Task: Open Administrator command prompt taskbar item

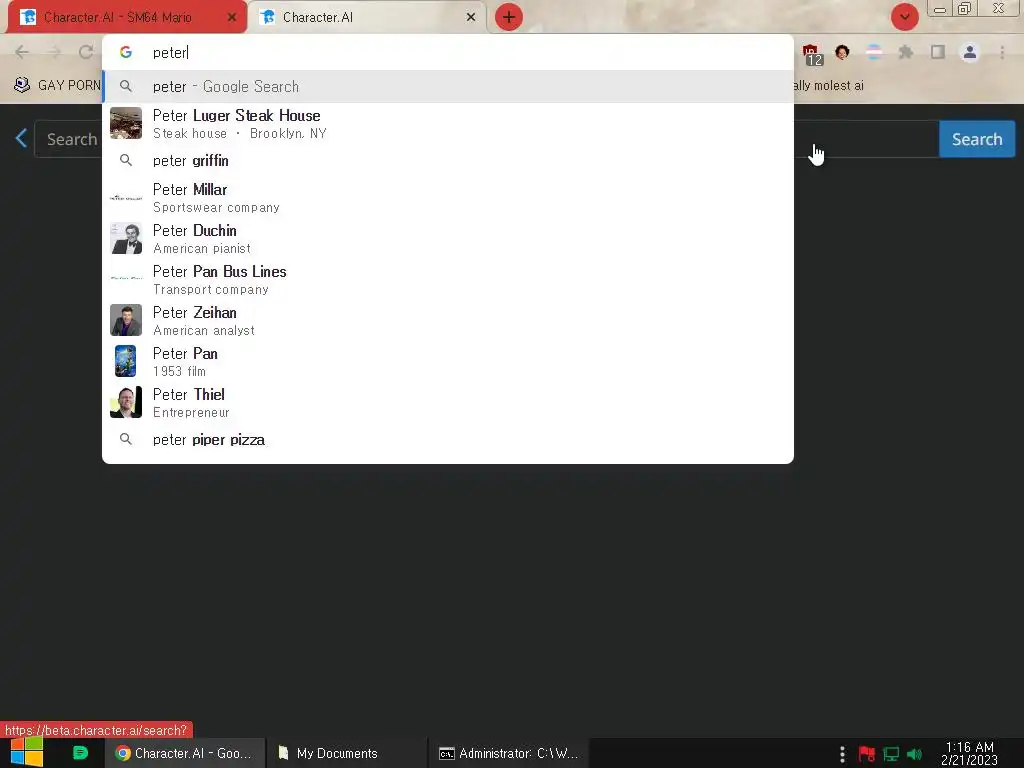Action: click(x=509, y=753)
